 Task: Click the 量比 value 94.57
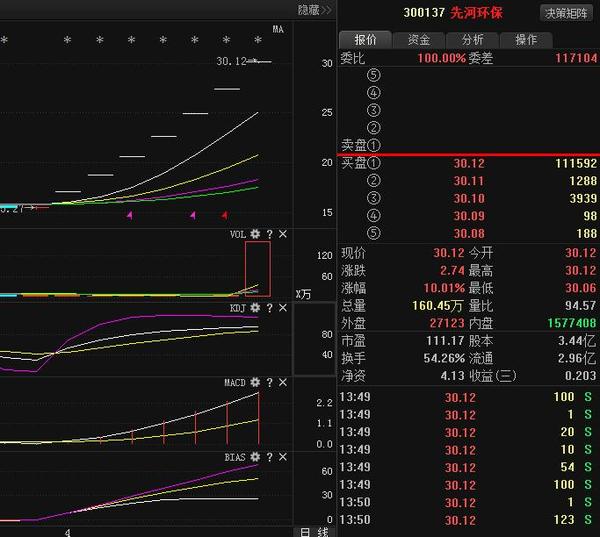click(580, 305)
